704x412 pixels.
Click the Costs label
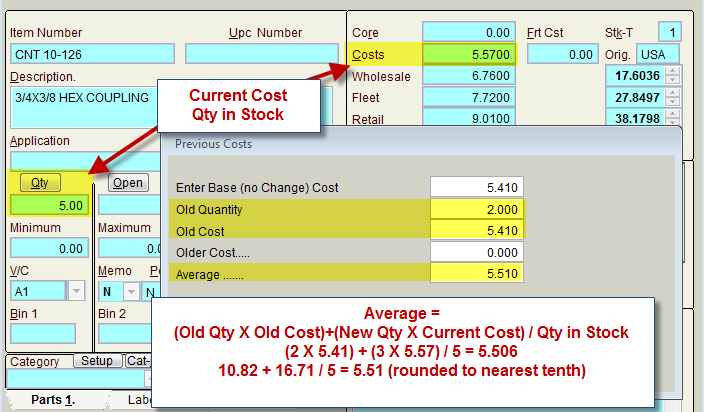pyautogui.click(x=368, y=55)
